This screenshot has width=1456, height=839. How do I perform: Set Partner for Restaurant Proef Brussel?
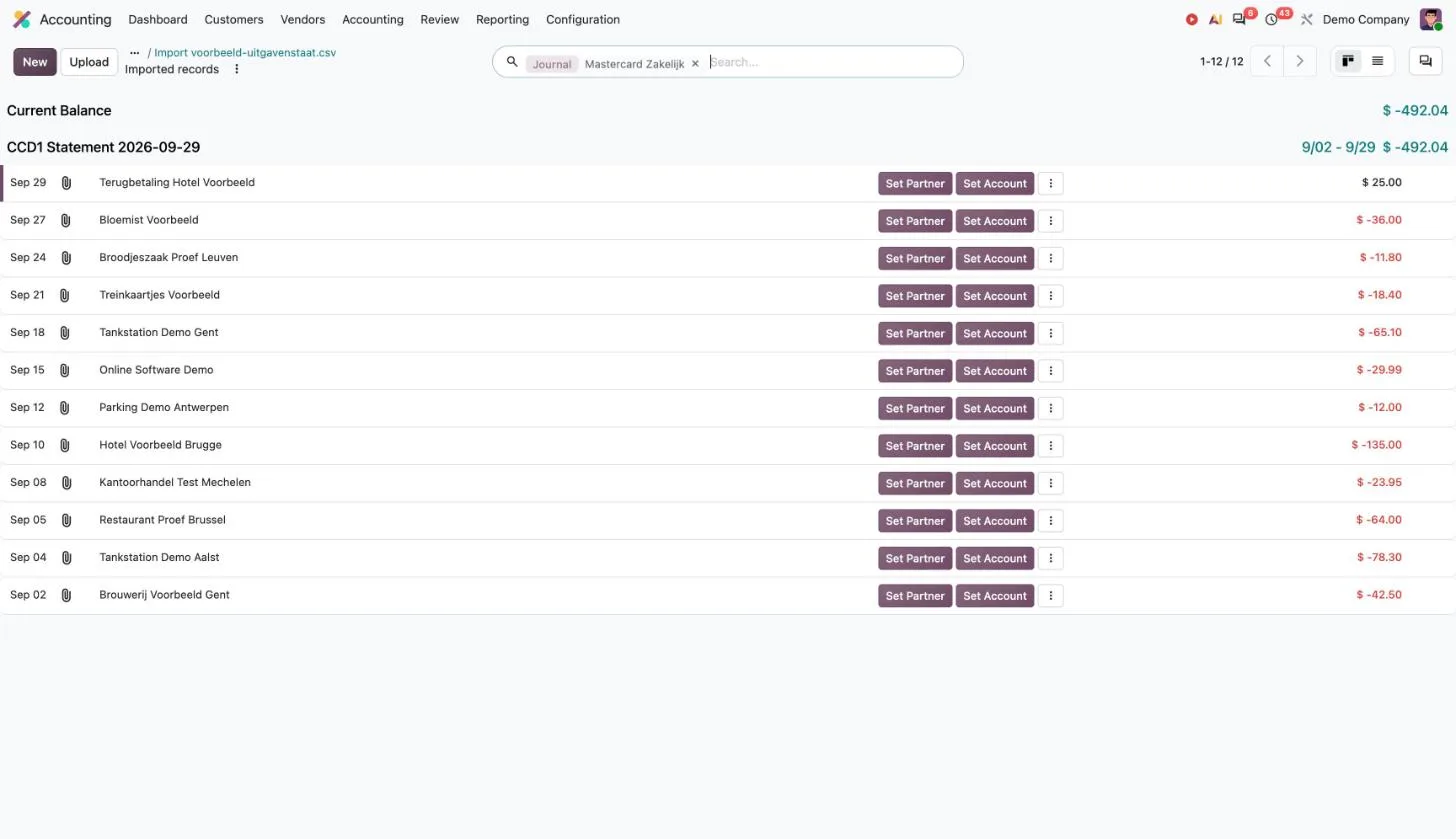tap(915, 521)
